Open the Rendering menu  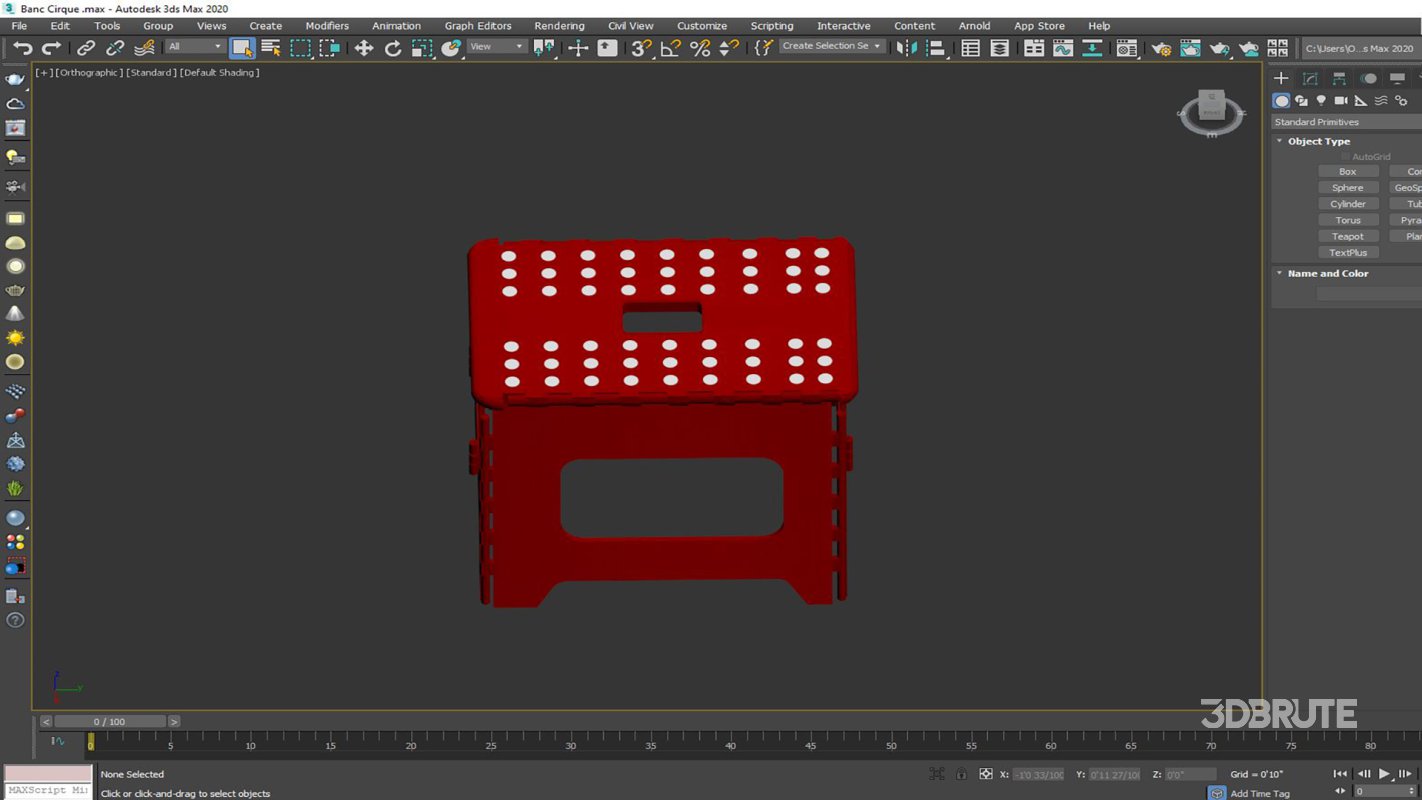click(559, 26)
